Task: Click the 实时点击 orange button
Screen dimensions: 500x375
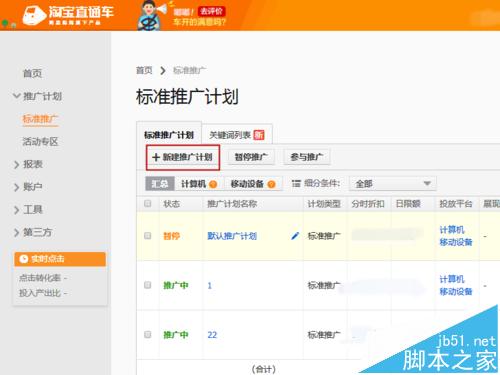Action: coord(60,259)
